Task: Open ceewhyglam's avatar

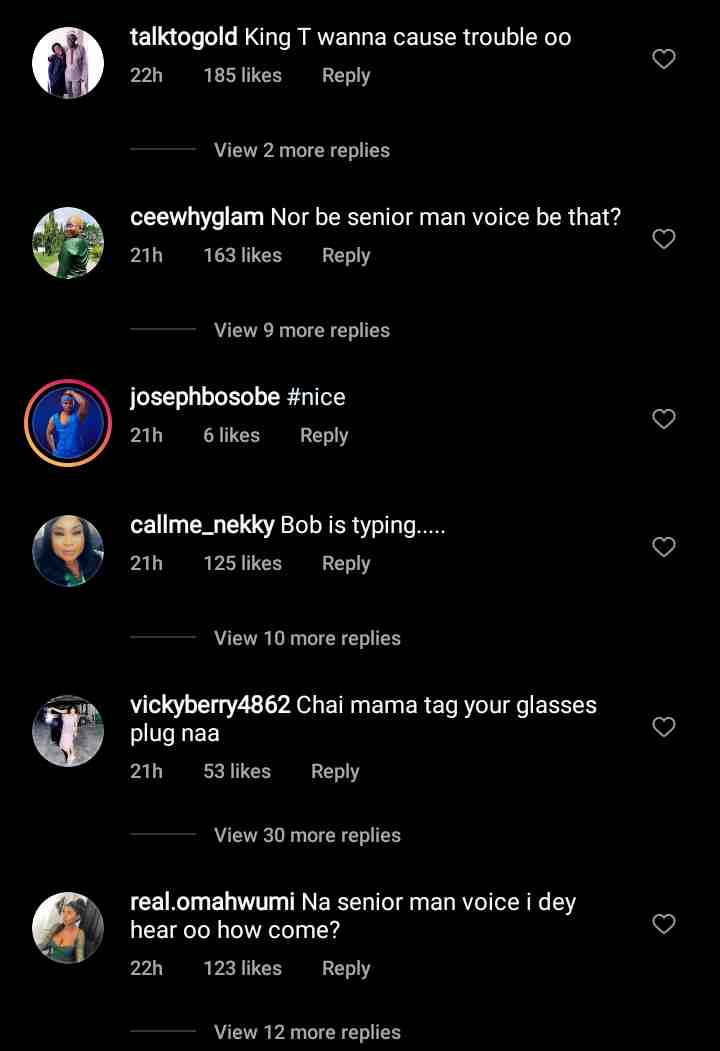Action: pyautogui.click(x=68, y=243)
